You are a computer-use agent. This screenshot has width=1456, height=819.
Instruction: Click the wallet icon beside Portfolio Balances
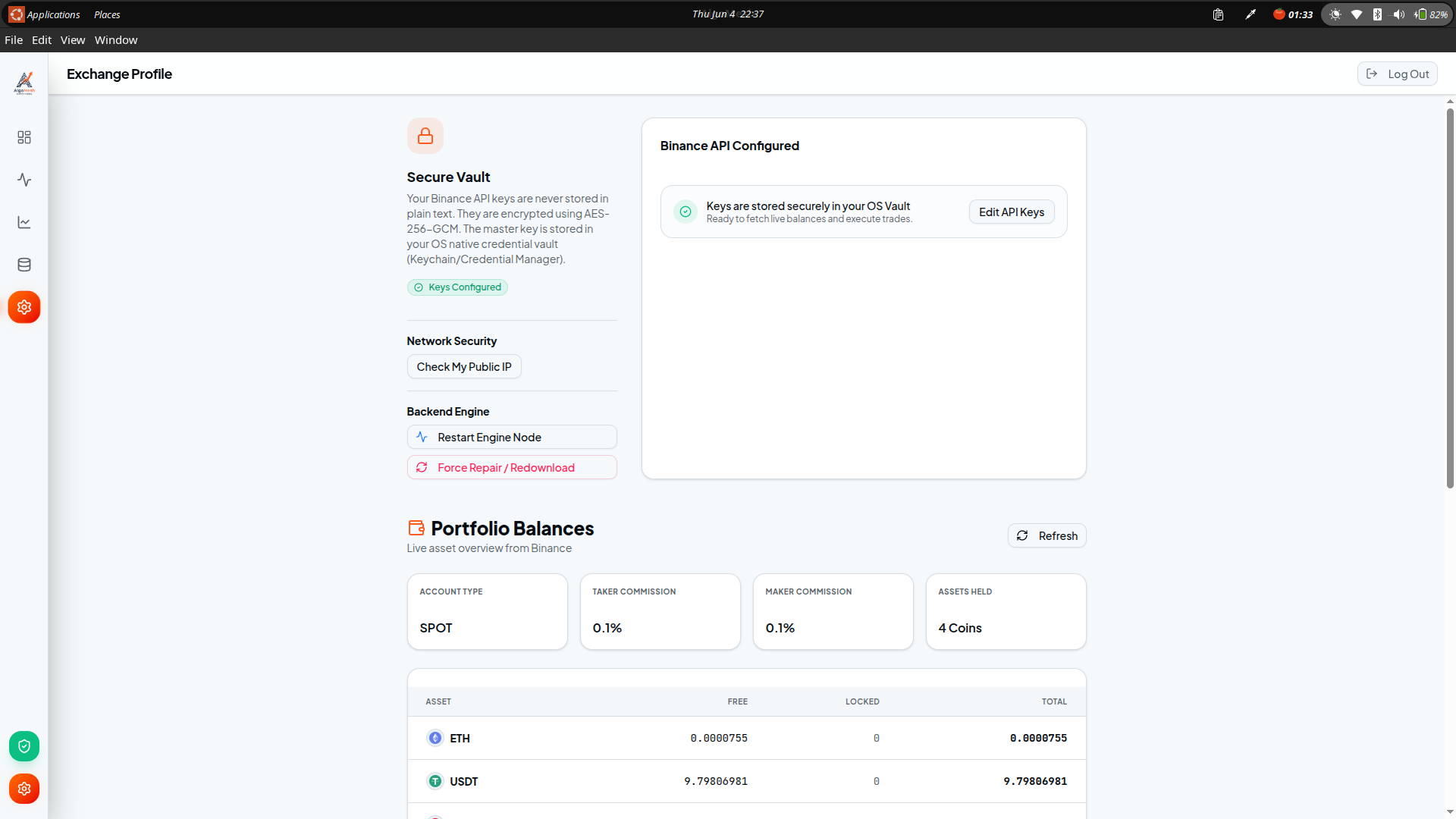416,528
